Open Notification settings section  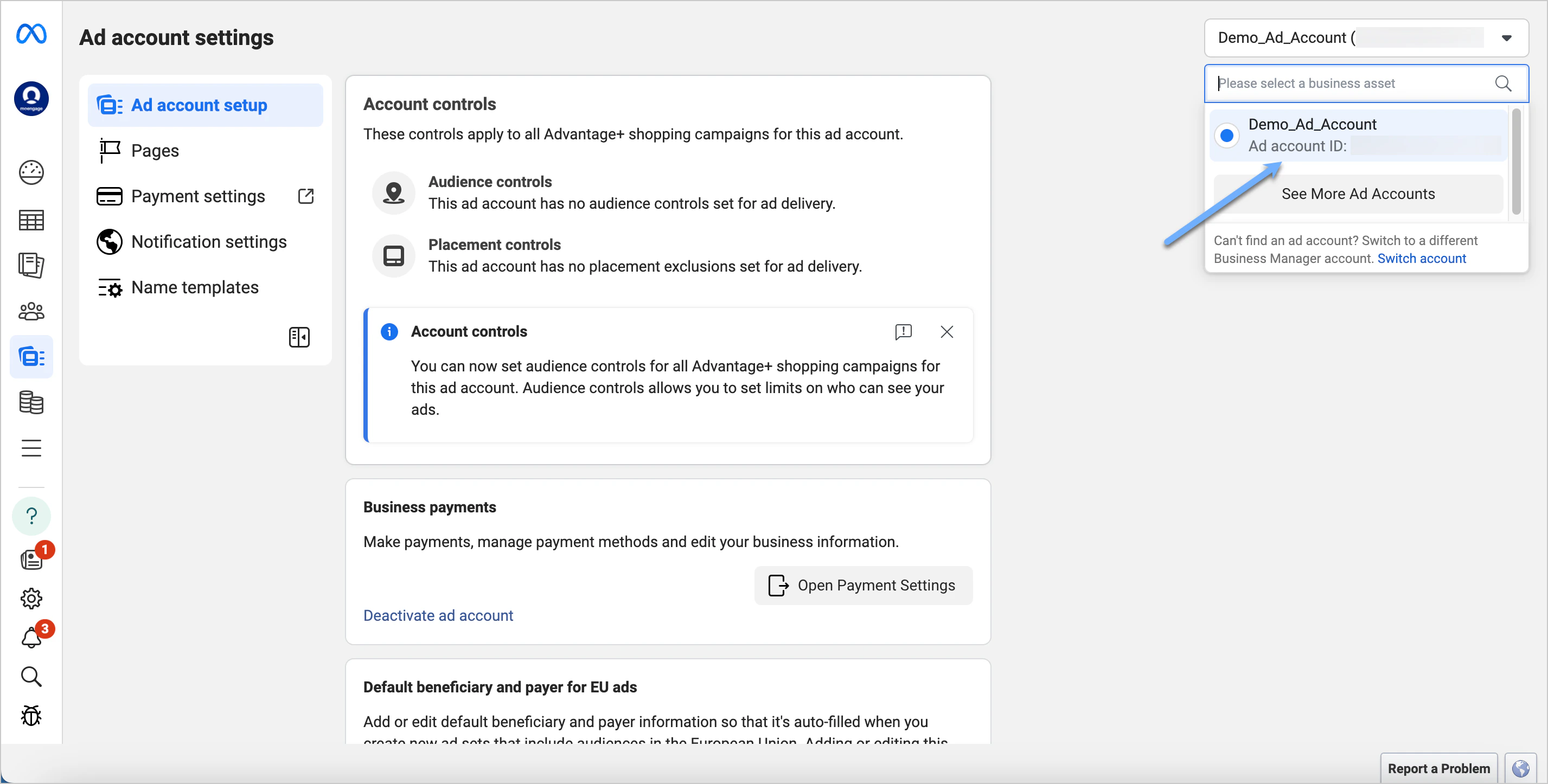pyautogui.click(x=208, y=241)
